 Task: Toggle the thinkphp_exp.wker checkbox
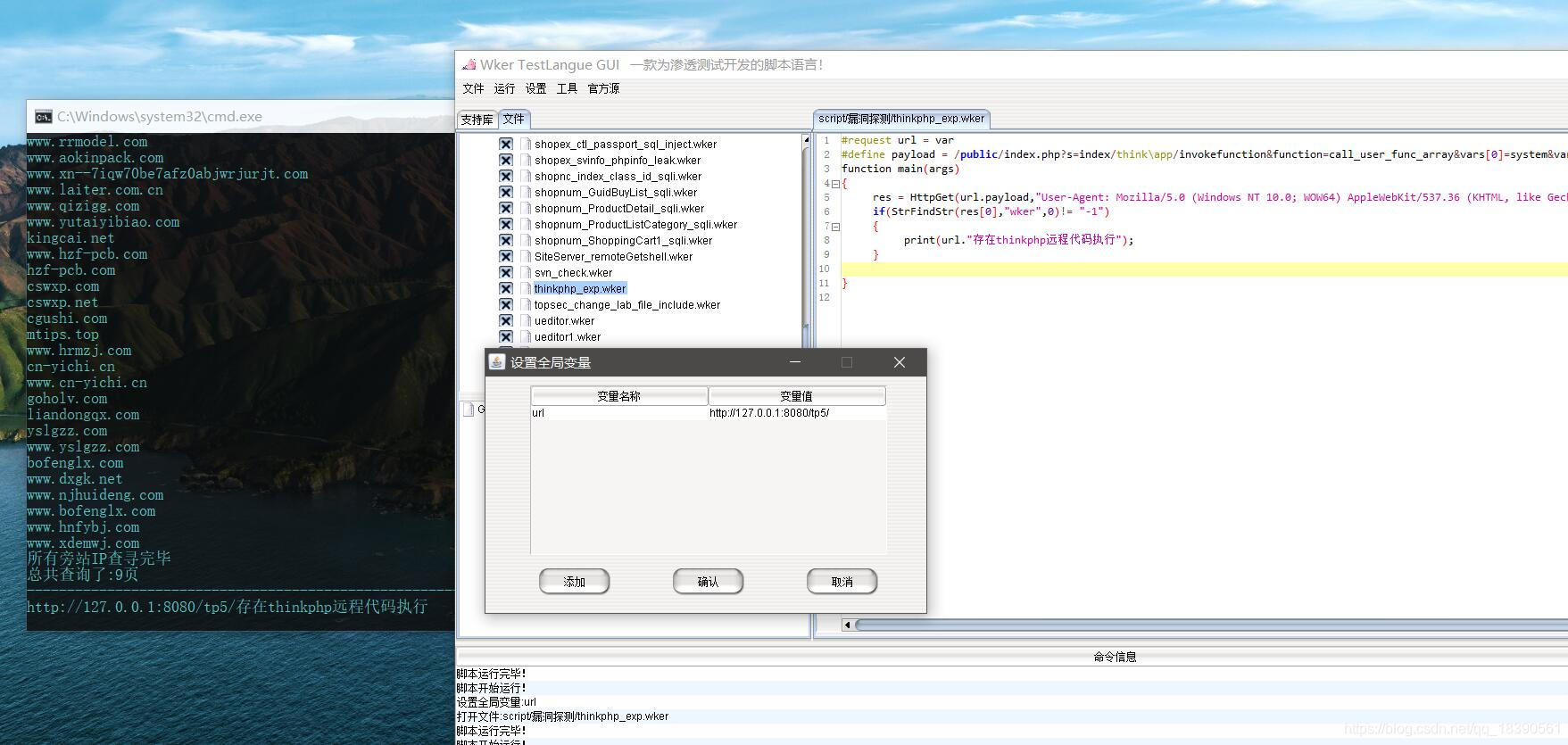[506, 288]
